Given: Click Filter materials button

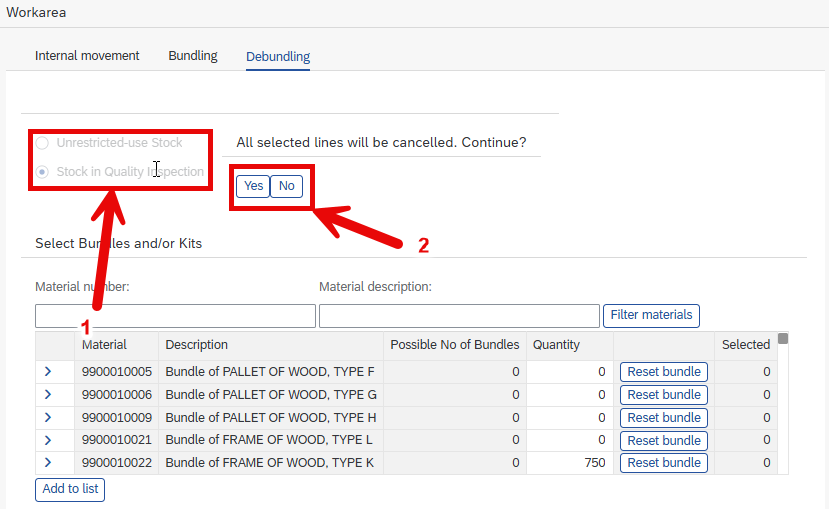Looking at the screenshot, I should (651, 316).
